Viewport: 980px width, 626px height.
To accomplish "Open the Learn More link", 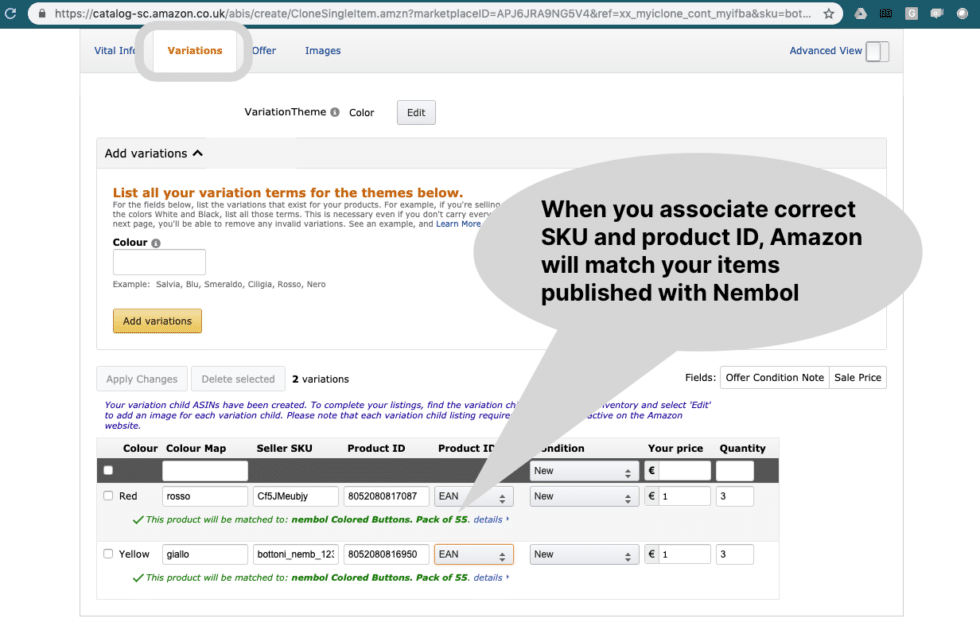I will [457, 224].
